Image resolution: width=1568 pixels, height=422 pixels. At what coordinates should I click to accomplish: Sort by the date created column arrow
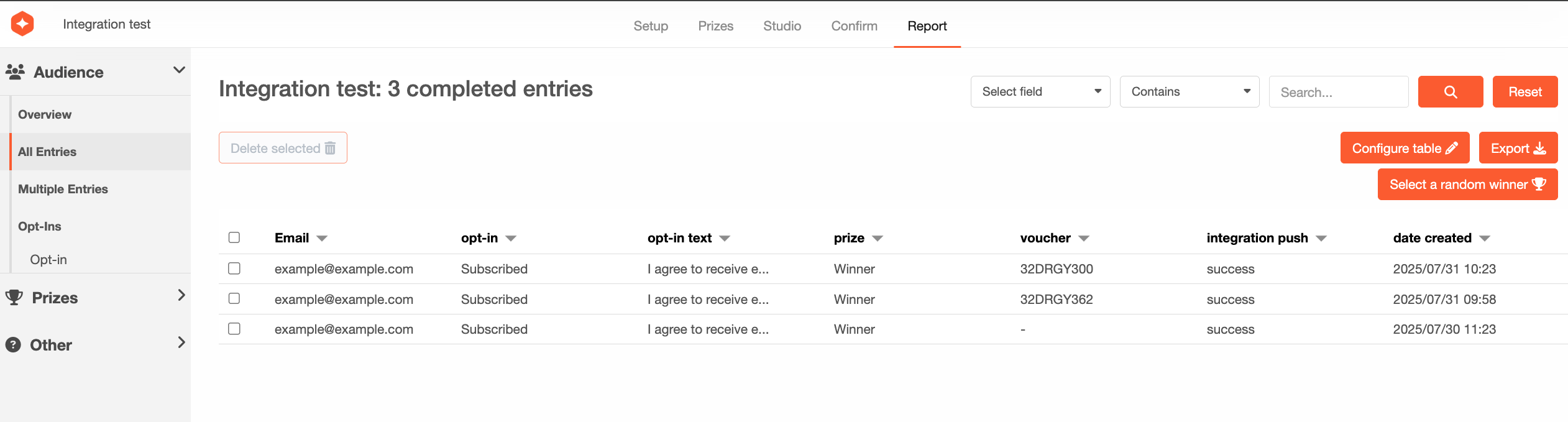pyautogui.click(x=1485, y=239)
